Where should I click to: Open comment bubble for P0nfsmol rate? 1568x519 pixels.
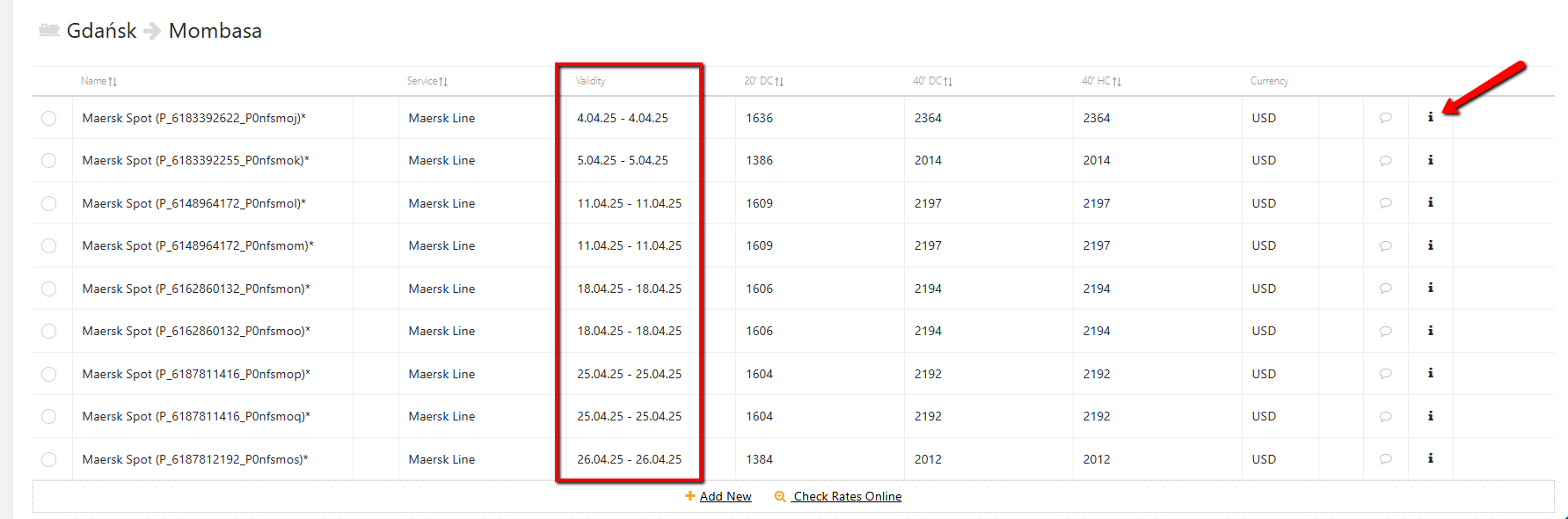[x=1385, y=203]
